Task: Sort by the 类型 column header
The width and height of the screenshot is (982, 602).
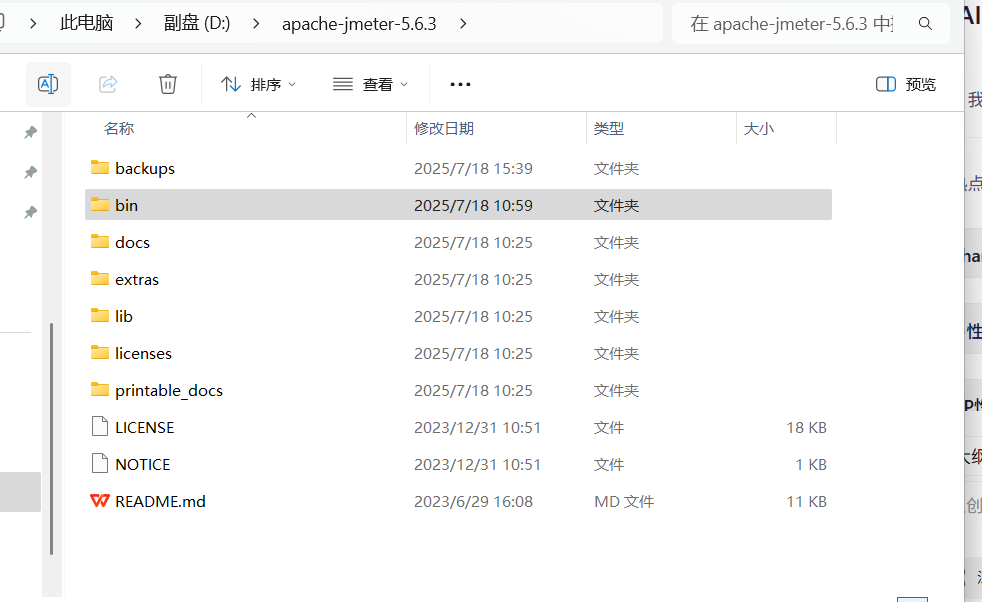Action: point(609,128)
